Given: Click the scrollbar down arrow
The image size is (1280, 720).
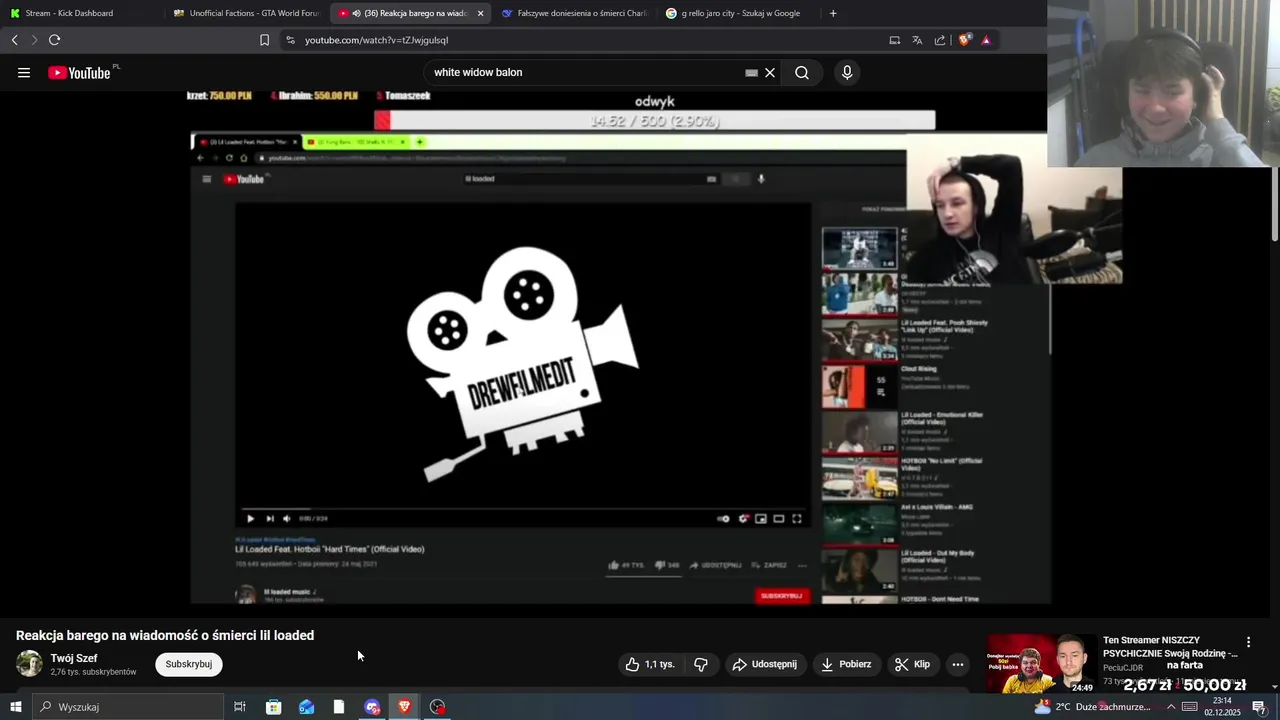Looking at the screenshot, I should (x=1274, y=687).
